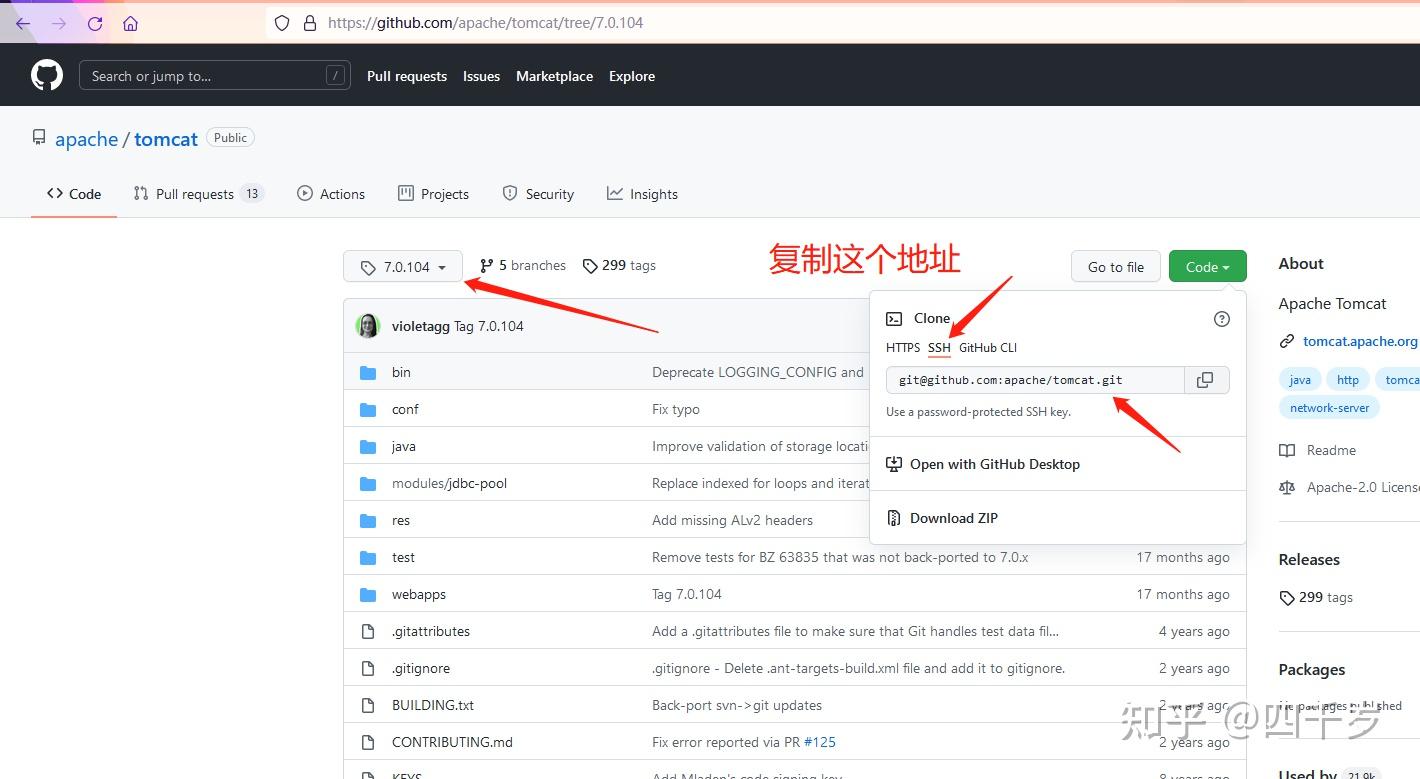Go to the Insights tab

pos(642,194)
